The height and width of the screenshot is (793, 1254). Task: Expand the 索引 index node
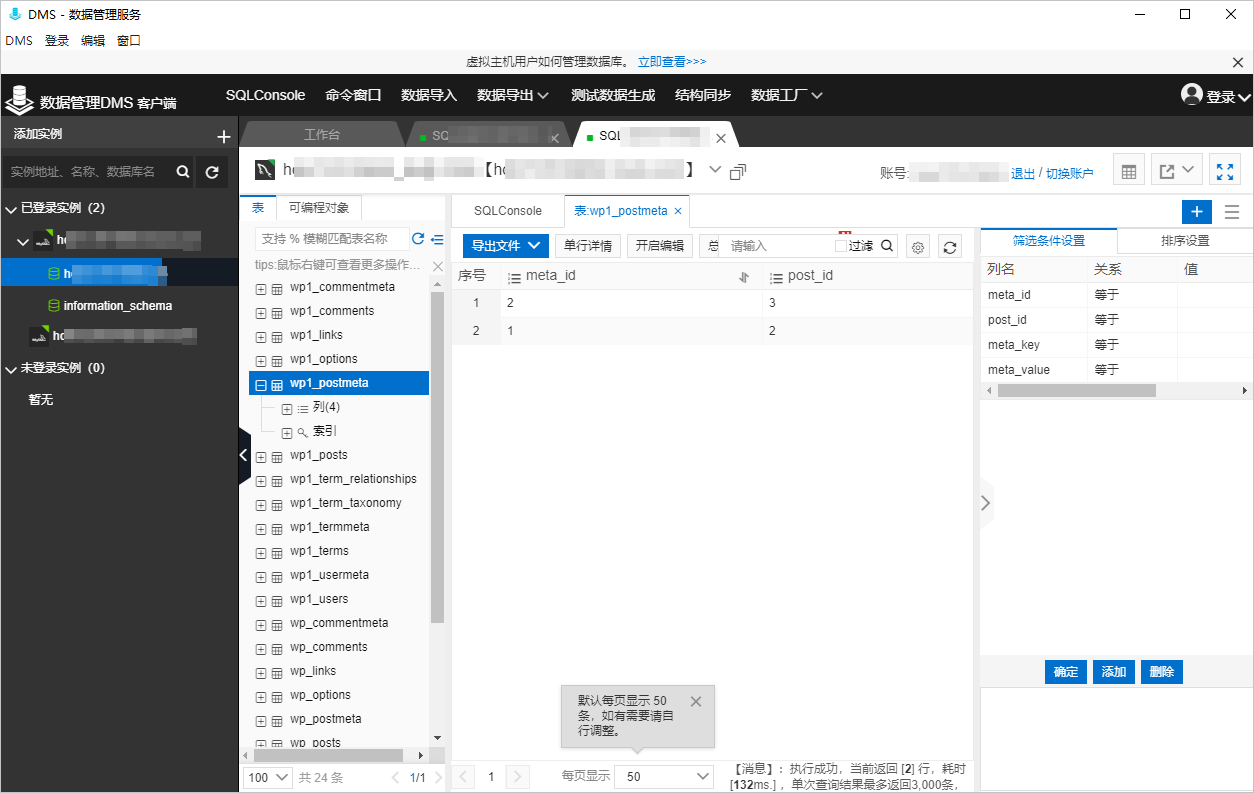point(287,433)
